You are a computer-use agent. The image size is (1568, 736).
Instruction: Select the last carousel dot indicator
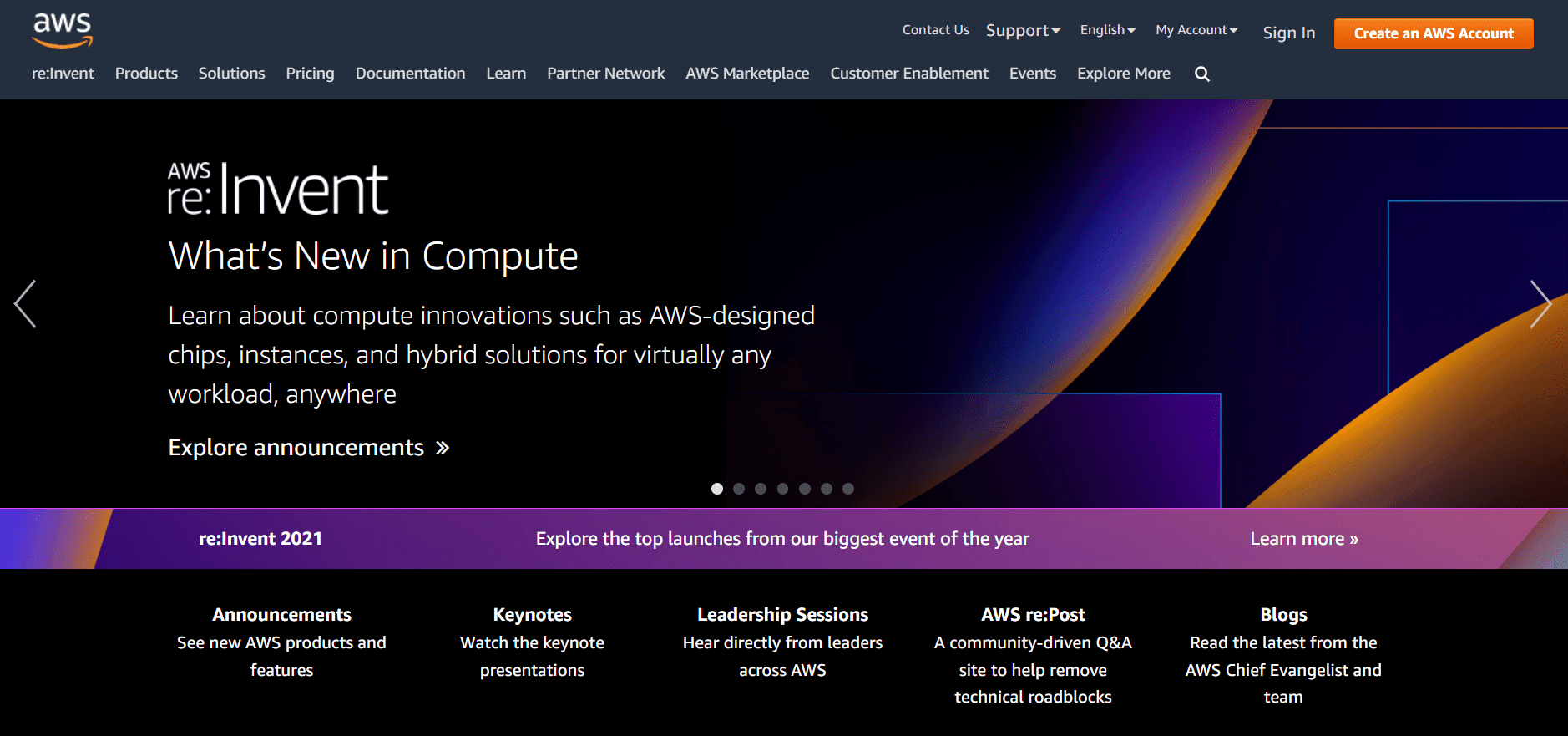tap(848, 489)
